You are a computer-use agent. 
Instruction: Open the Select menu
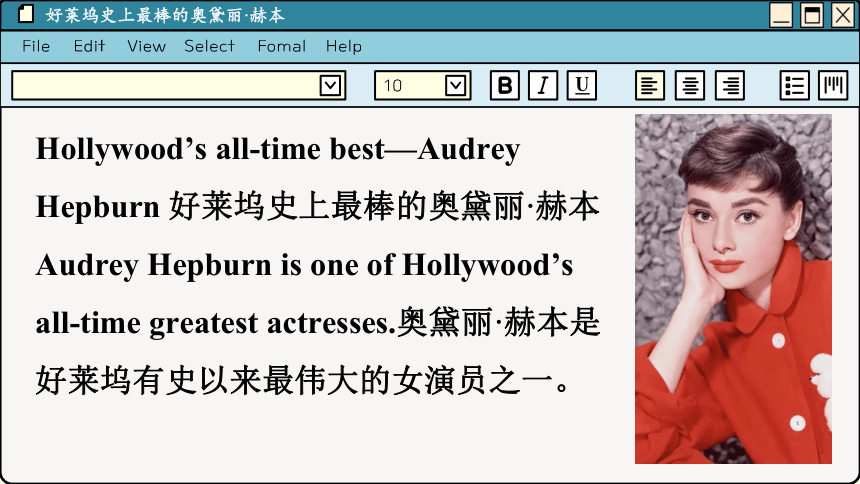pyautogui.click(x=210, y=46)
